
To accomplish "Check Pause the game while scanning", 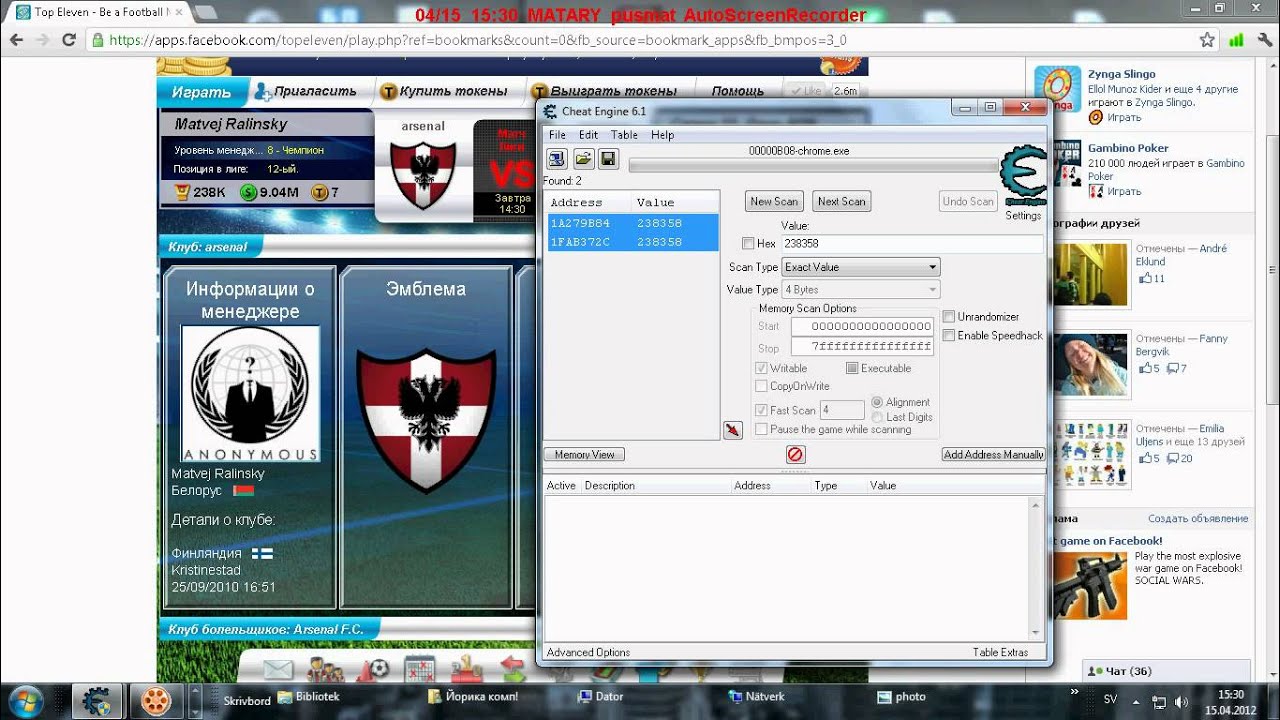I will (x=762, y=429).
